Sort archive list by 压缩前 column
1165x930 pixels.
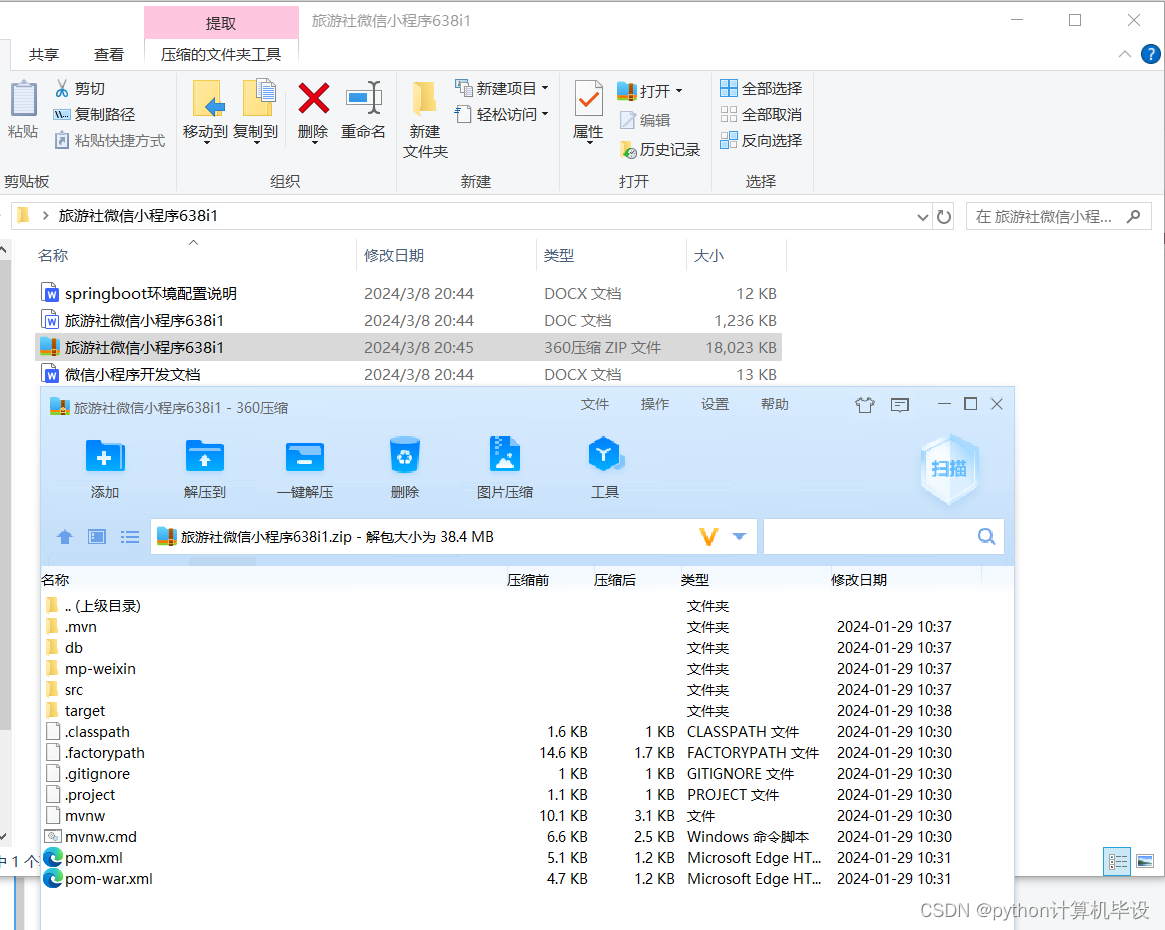[x=528, y=580]
